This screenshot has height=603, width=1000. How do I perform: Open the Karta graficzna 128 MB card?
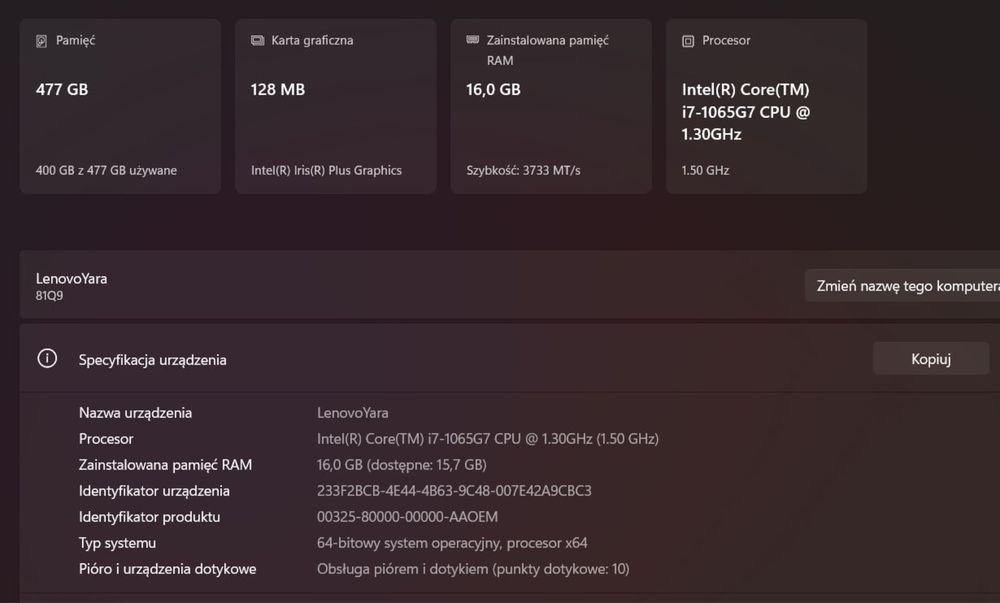point(335,106)
